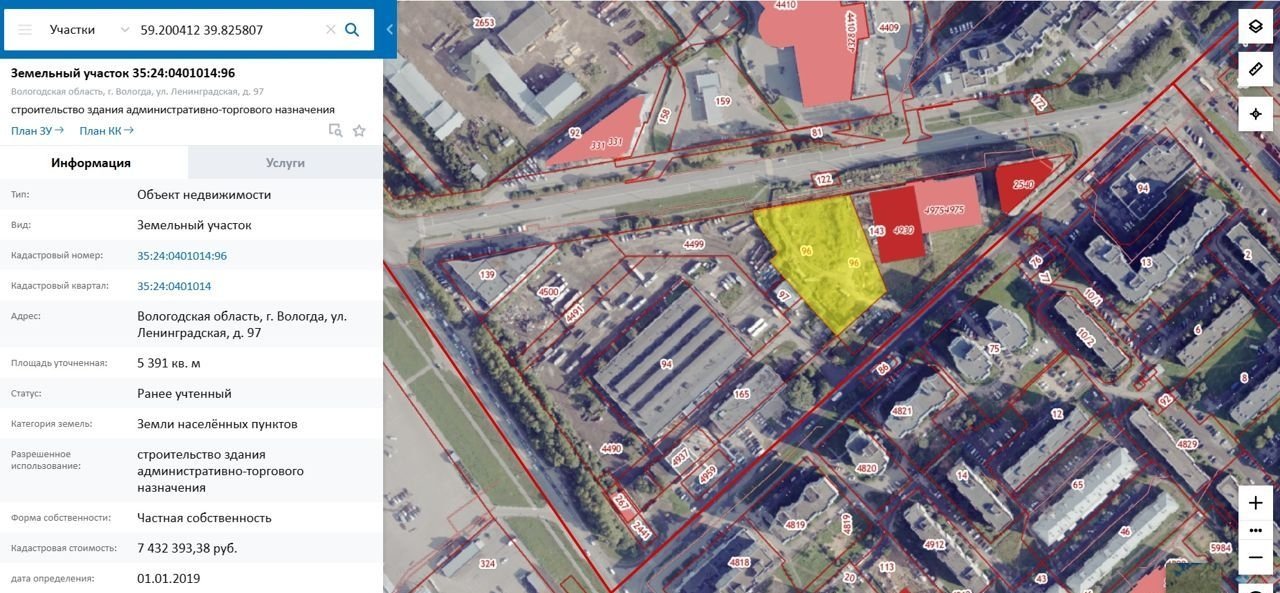
Task: Collapse the left information panel
Action: 389,30
